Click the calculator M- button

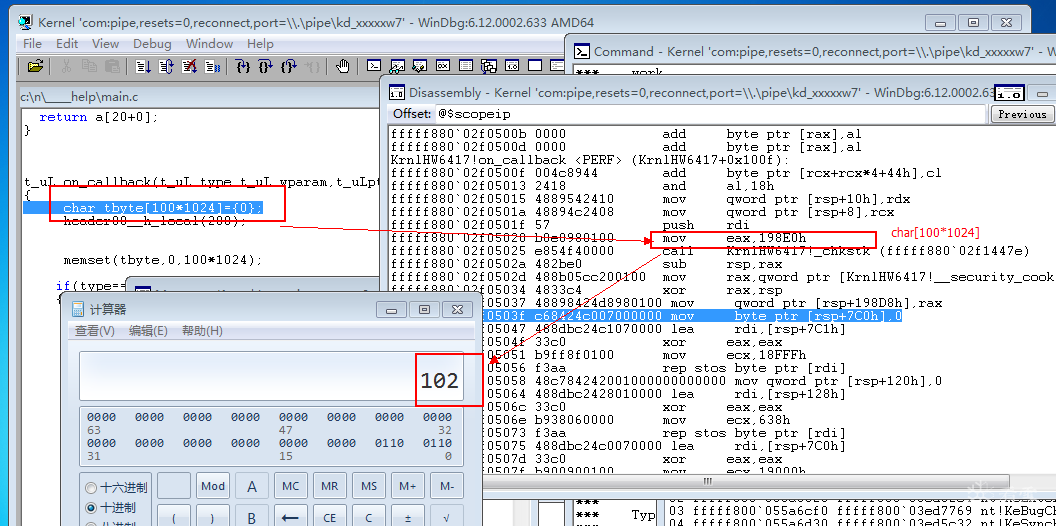447,486
